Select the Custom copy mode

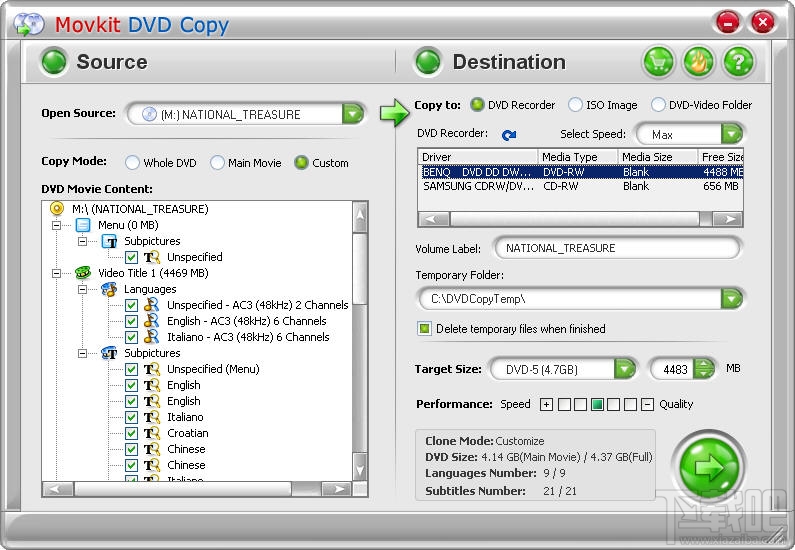(301, 163)
